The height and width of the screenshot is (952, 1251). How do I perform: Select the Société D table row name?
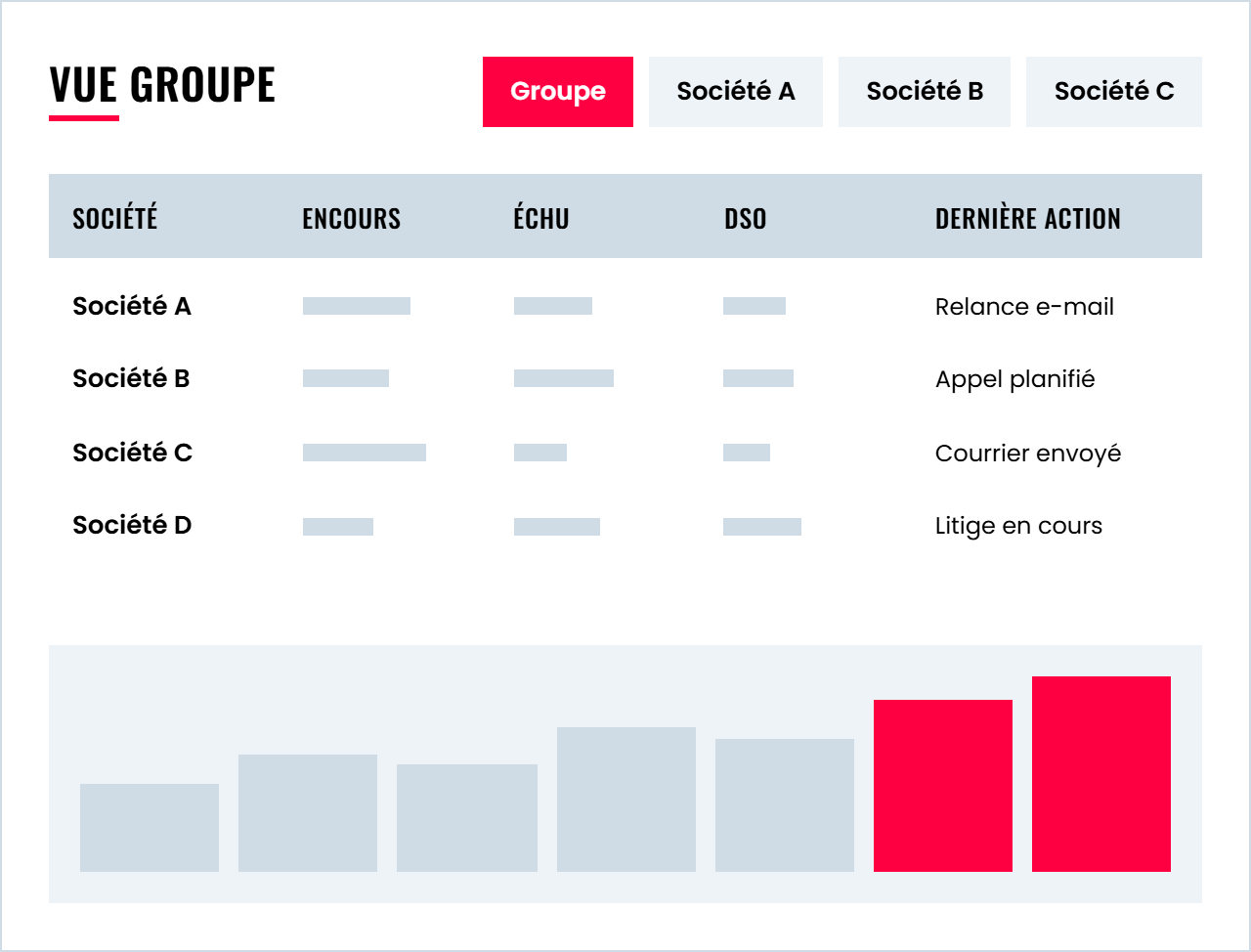tap(132, 525)
